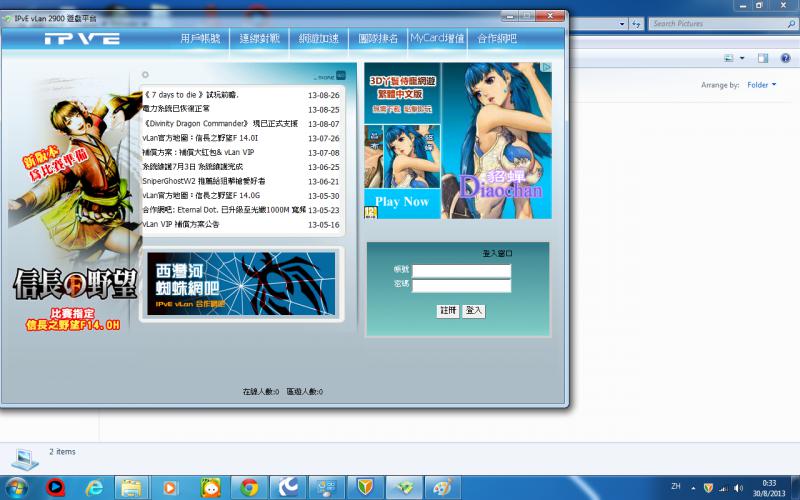Open Google Chrome from the taskbar
800x500 pixels.
coord(247,487)
